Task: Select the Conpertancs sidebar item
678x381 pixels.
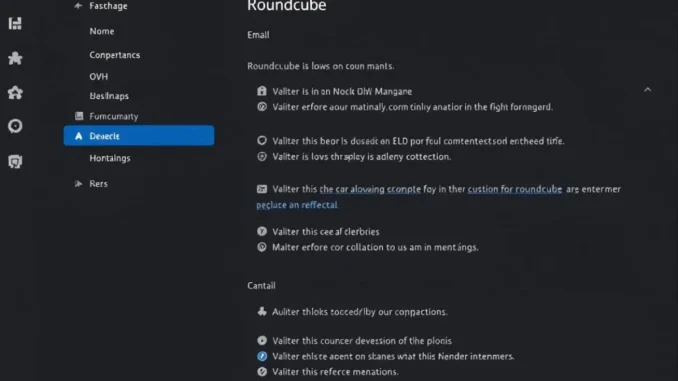Action: click(115, 55)
